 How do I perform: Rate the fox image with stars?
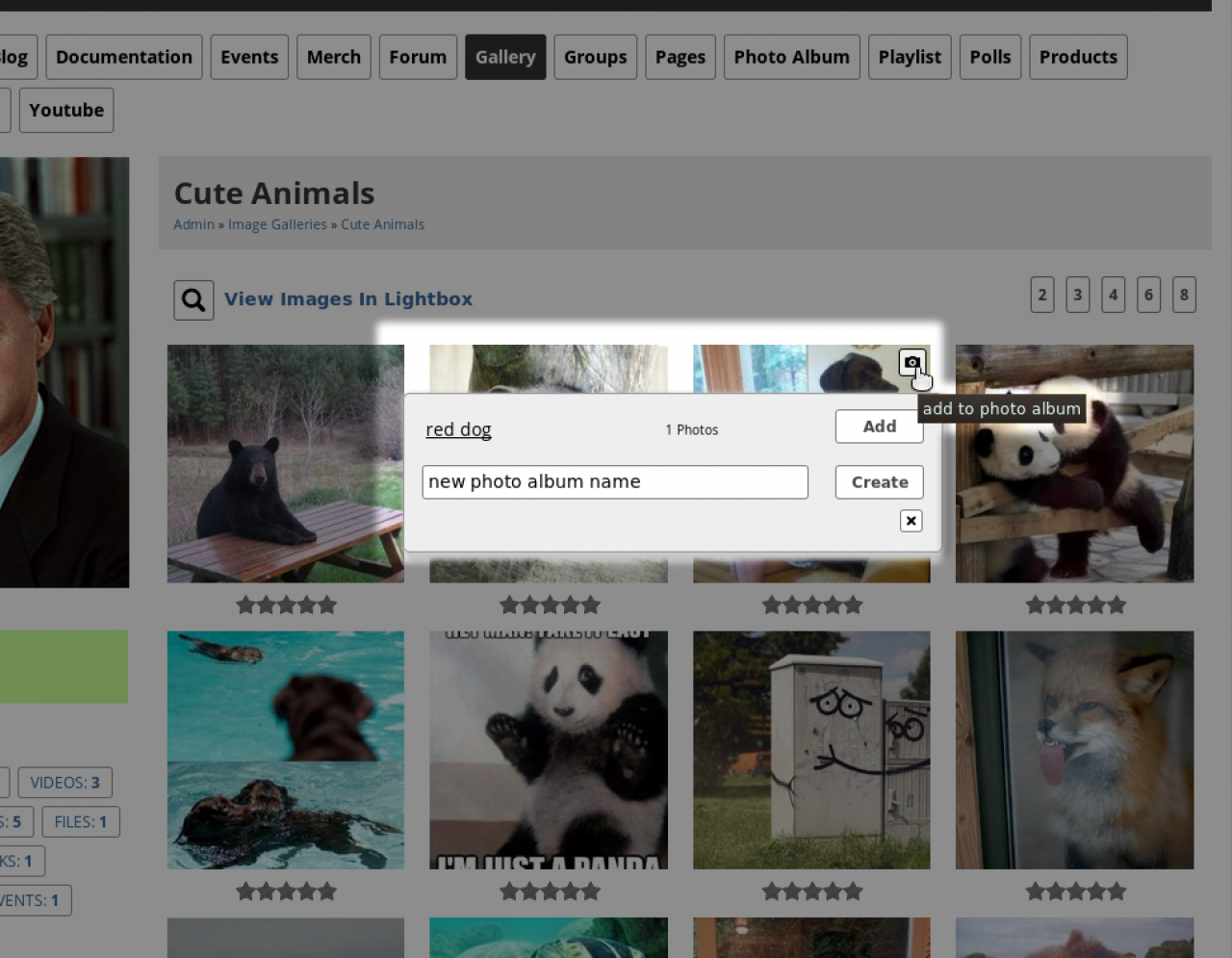click(1075, 893)
